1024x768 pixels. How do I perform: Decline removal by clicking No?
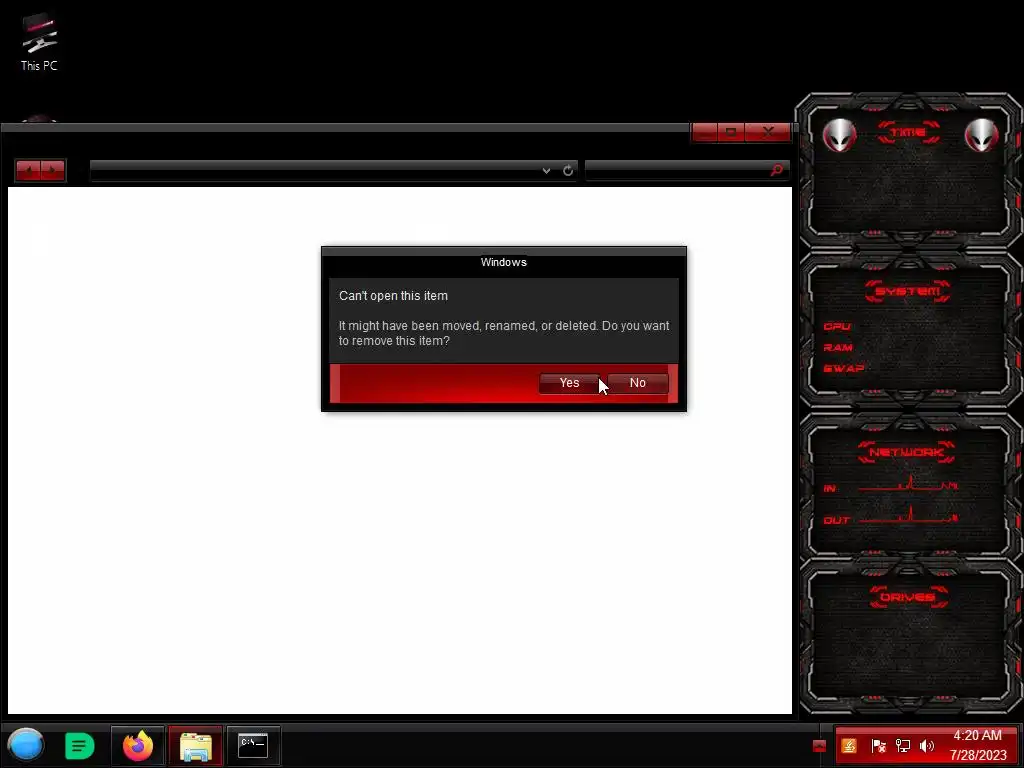tap(637, 383)
